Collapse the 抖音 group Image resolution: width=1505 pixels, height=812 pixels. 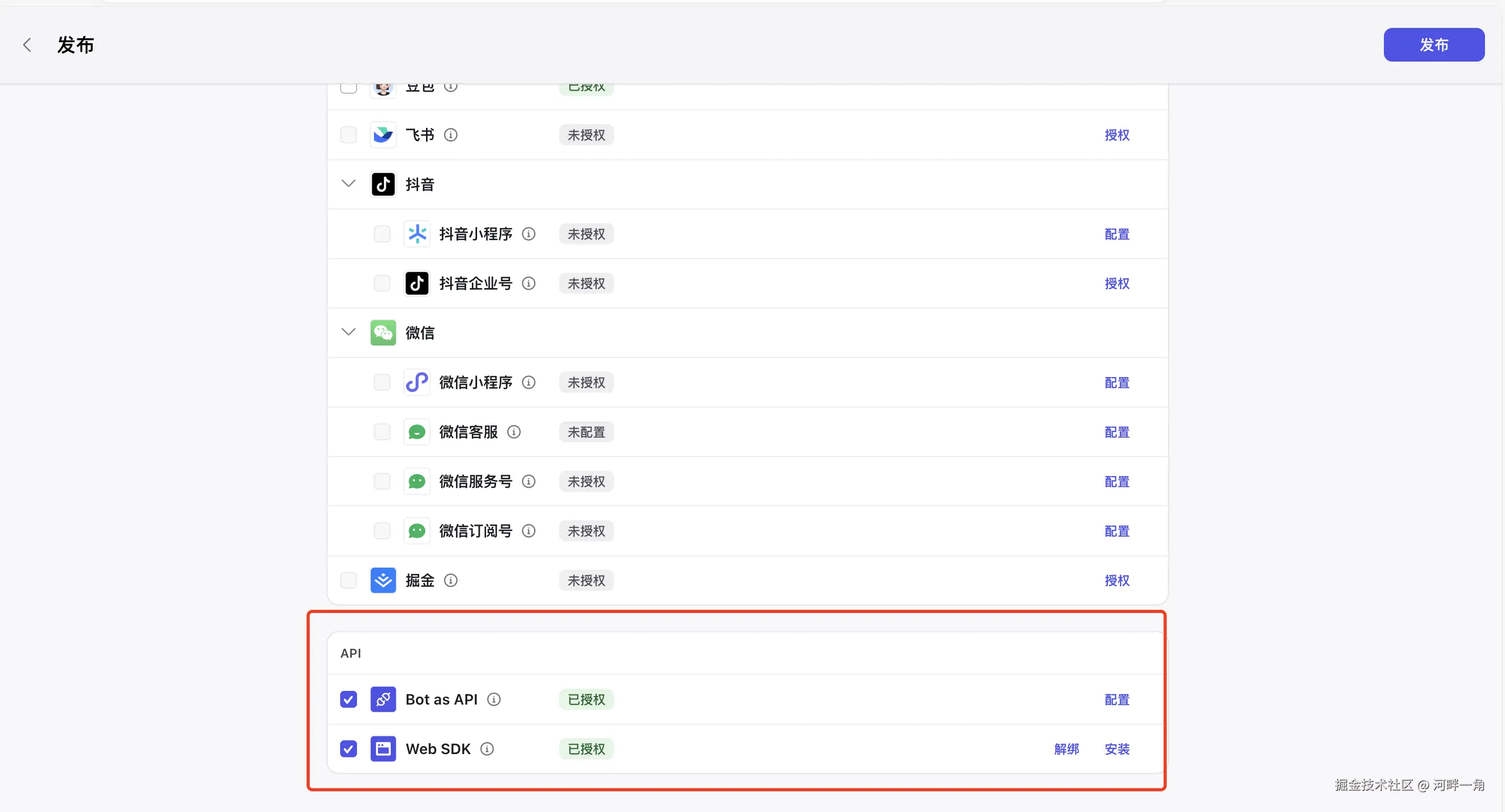click(349, 184)
